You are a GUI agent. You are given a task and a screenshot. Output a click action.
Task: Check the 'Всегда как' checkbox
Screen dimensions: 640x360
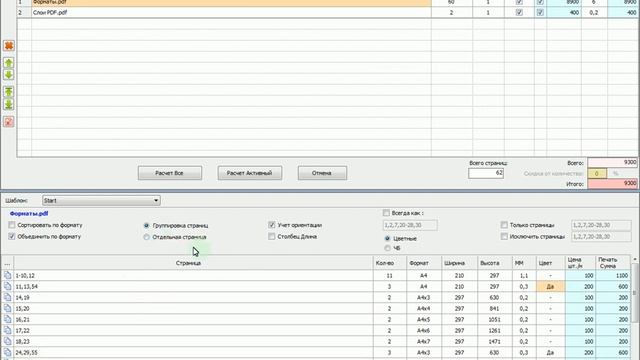[x=386, y=213]
